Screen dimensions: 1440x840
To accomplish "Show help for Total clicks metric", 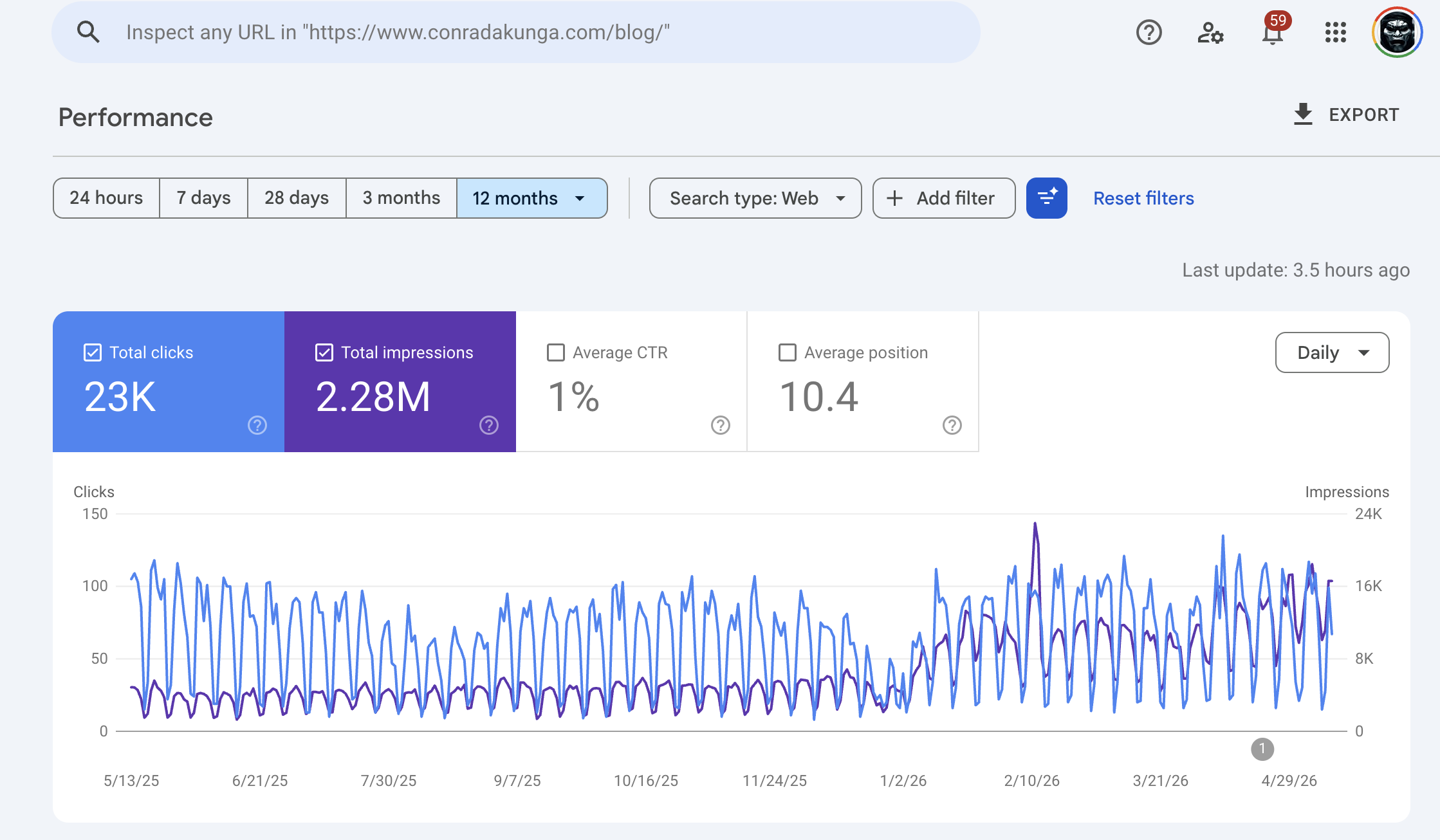I will point(257,425).
